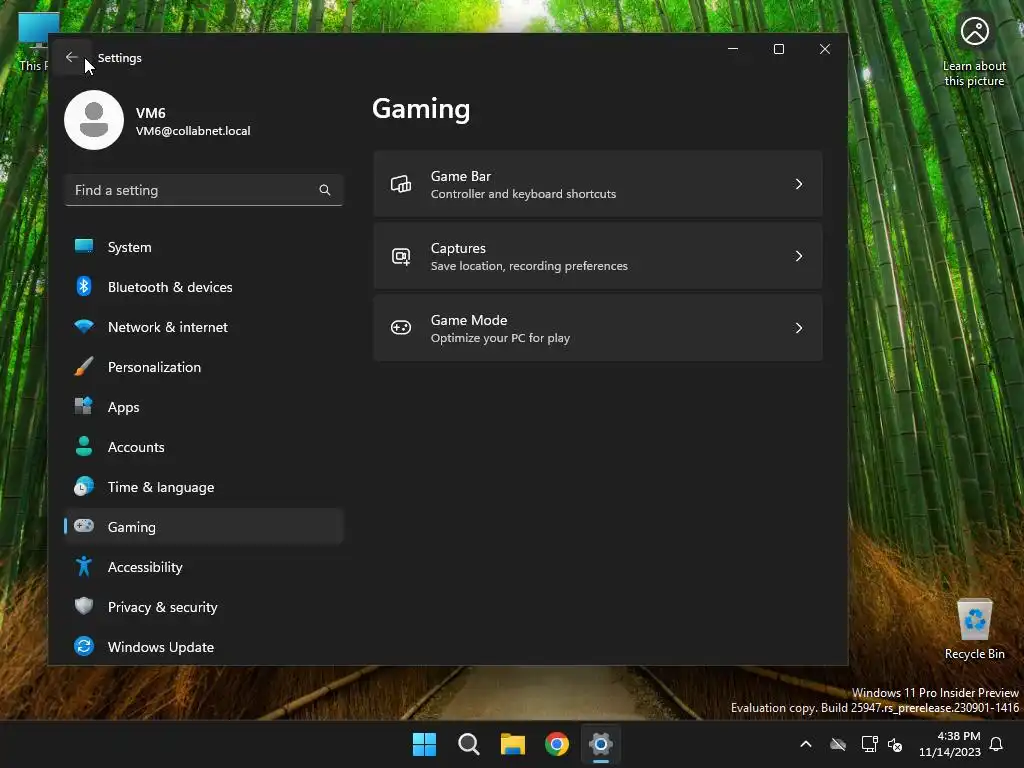
Task: Expand Captures with its chevron
Action: pyautogui.click(x=799, y=256)
